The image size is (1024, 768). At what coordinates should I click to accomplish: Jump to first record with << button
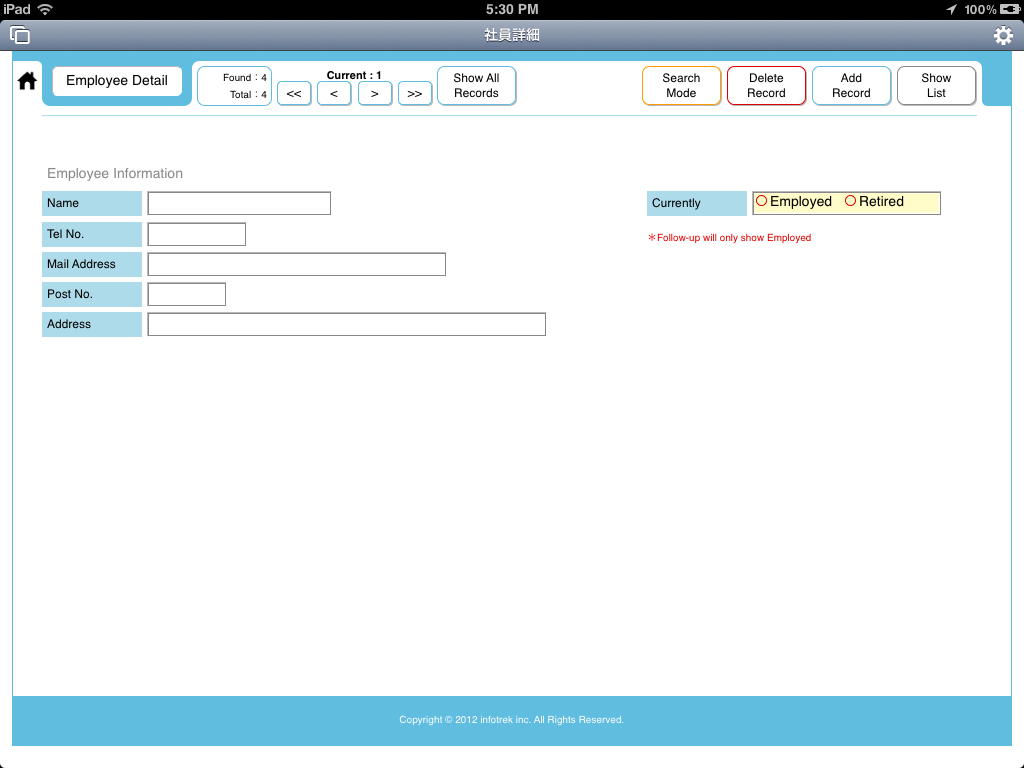tap(294, 94)
